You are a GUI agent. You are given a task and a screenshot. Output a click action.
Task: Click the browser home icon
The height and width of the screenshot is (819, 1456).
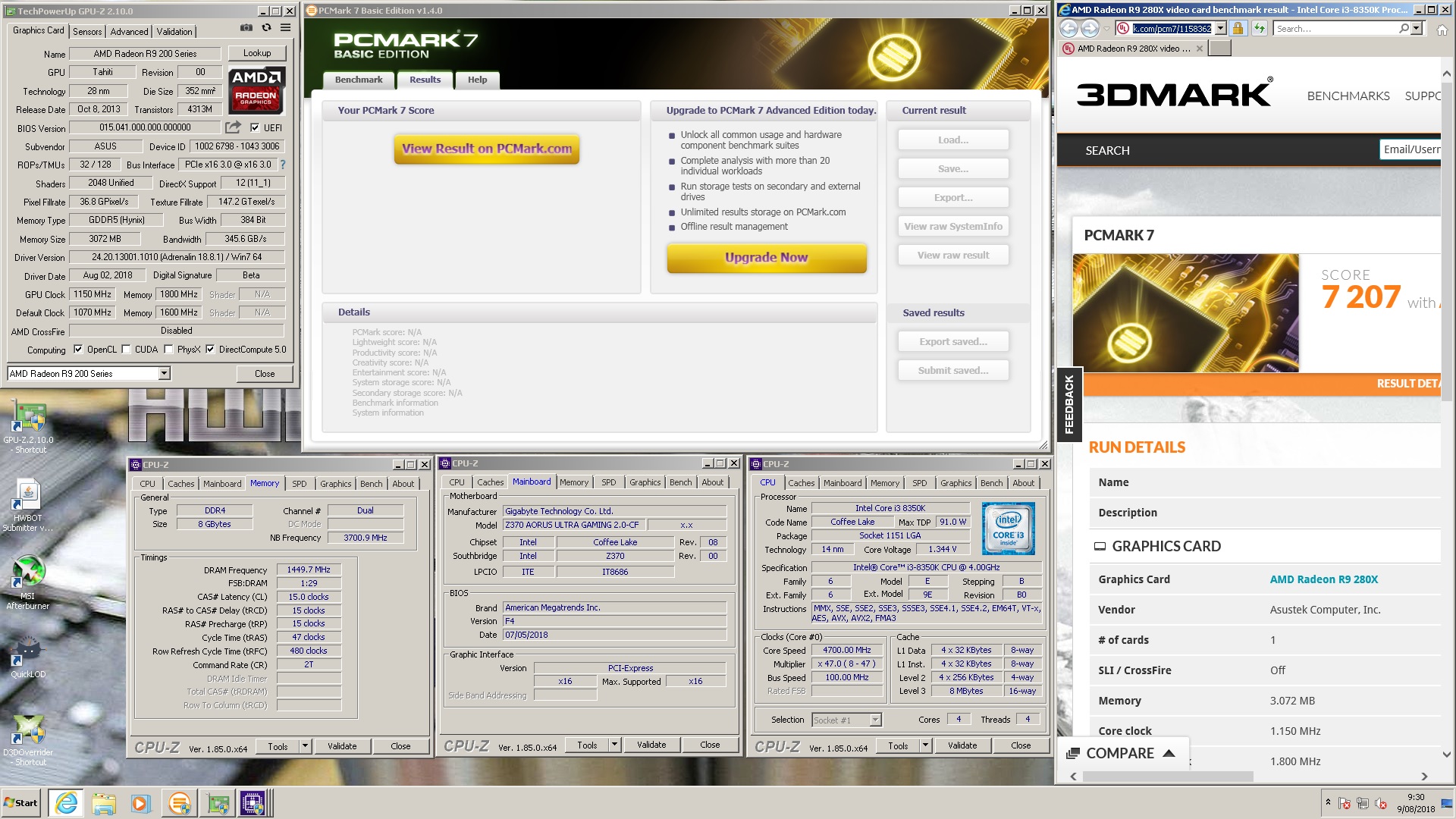[x=1442, y=29]
